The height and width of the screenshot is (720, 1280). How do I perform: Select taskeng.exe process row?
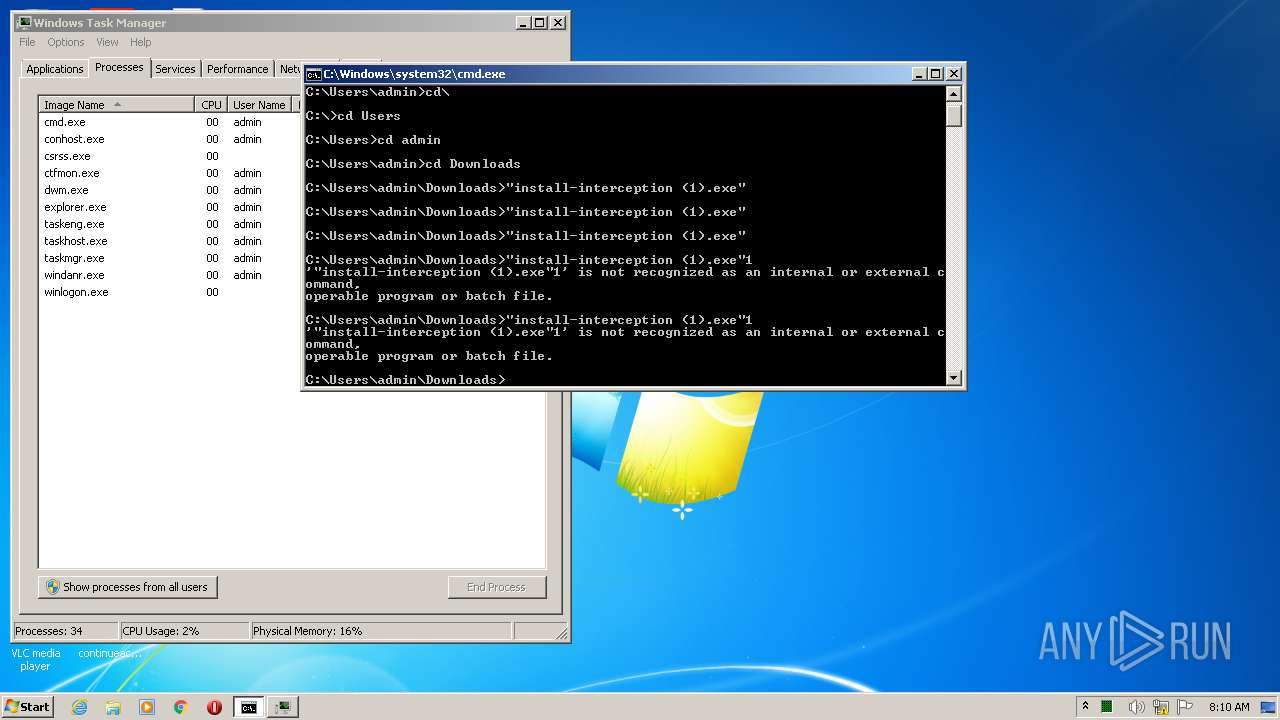click(170, 224)
